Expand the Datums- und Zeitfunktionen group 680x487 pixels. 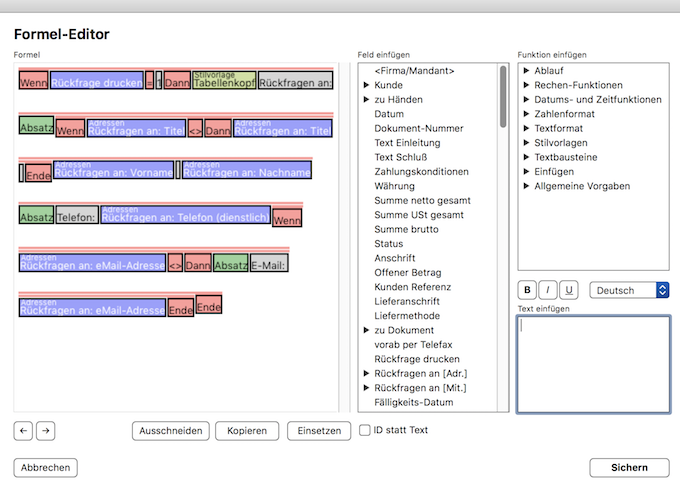(x=527, y=100)
